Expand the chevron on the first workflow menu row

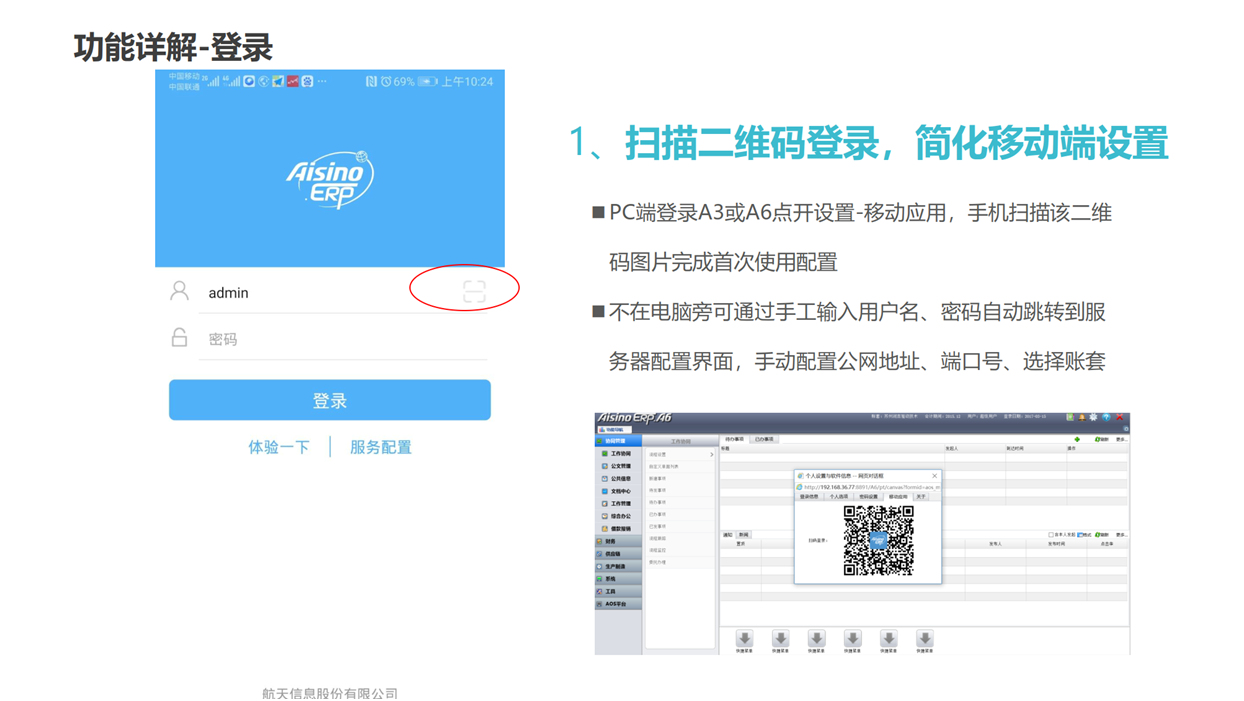pos(711,455)
